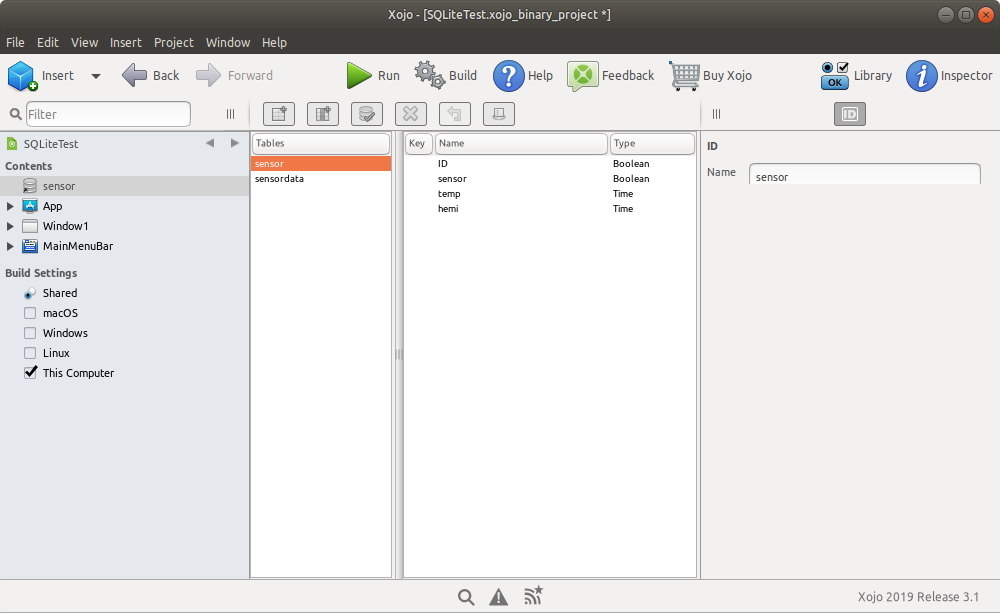The width and height of the screenshot is (1000, 613).
Task: Show the warnings and errors panel
Action: tap(499, 597)
